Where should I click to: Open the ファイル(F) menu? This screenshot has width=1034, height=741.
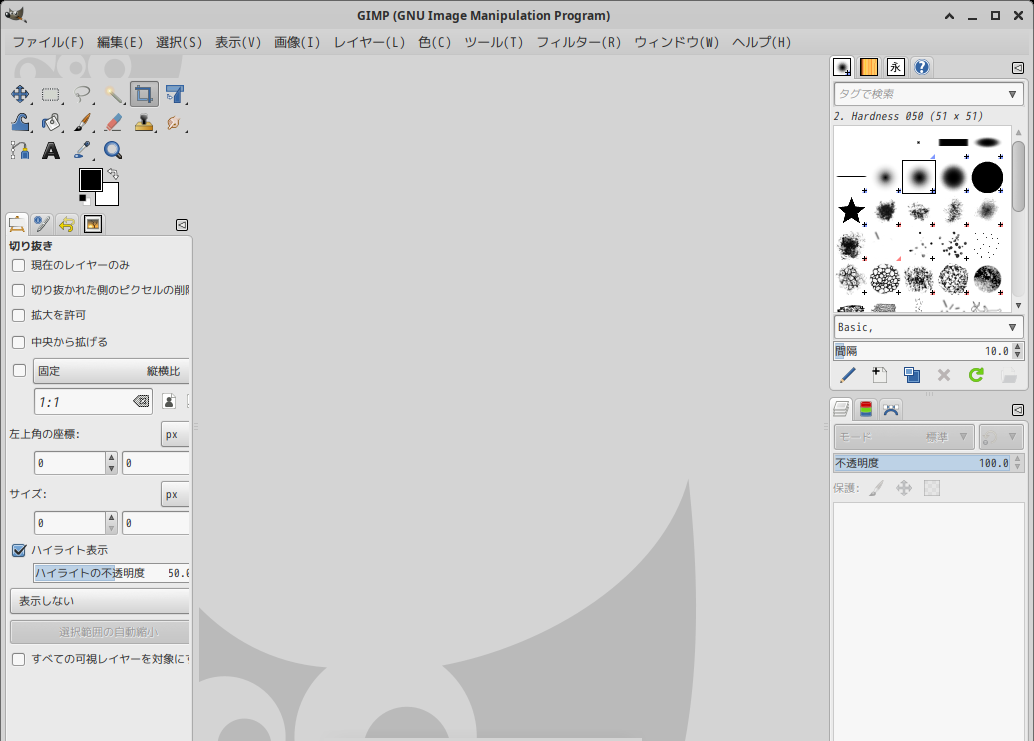pos(48,42)
